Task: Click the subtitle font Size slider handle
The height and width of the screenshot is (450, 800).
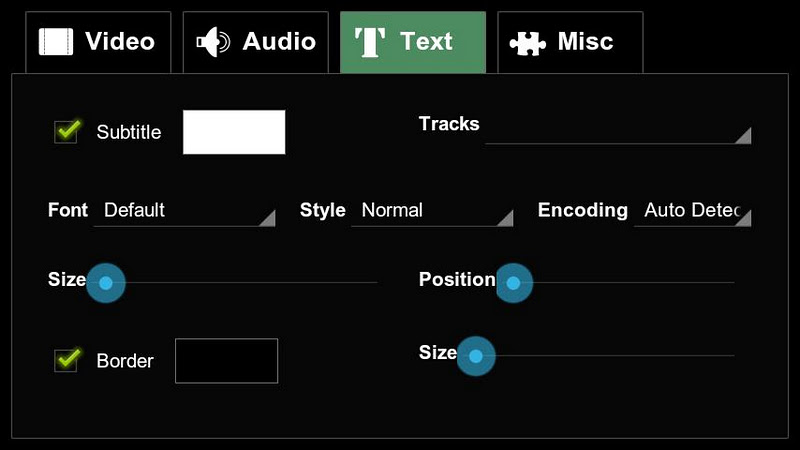Action: coord(106,283)
